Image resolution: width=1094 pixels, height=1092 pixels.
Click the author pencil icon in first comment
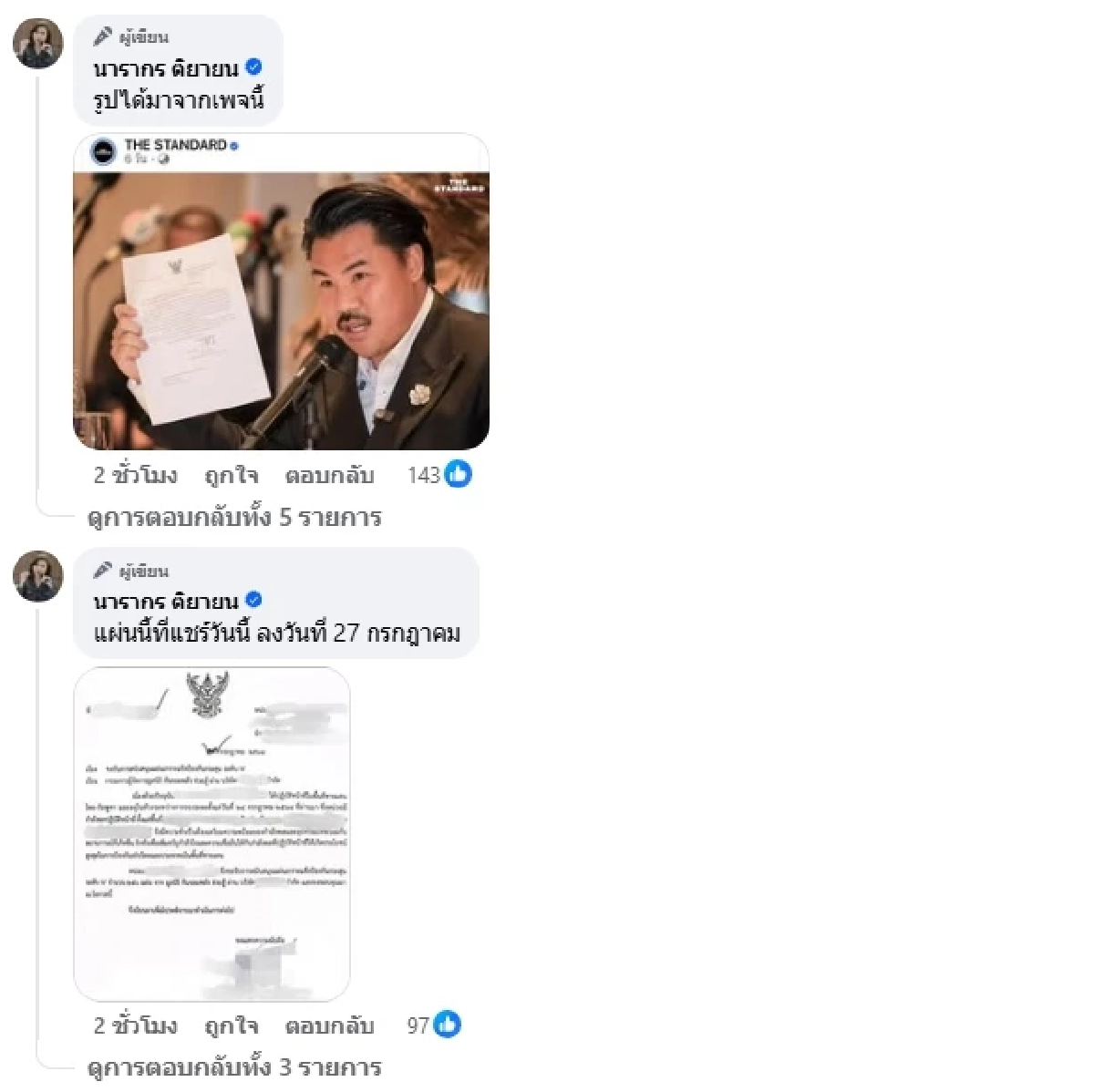click(104, 37)
